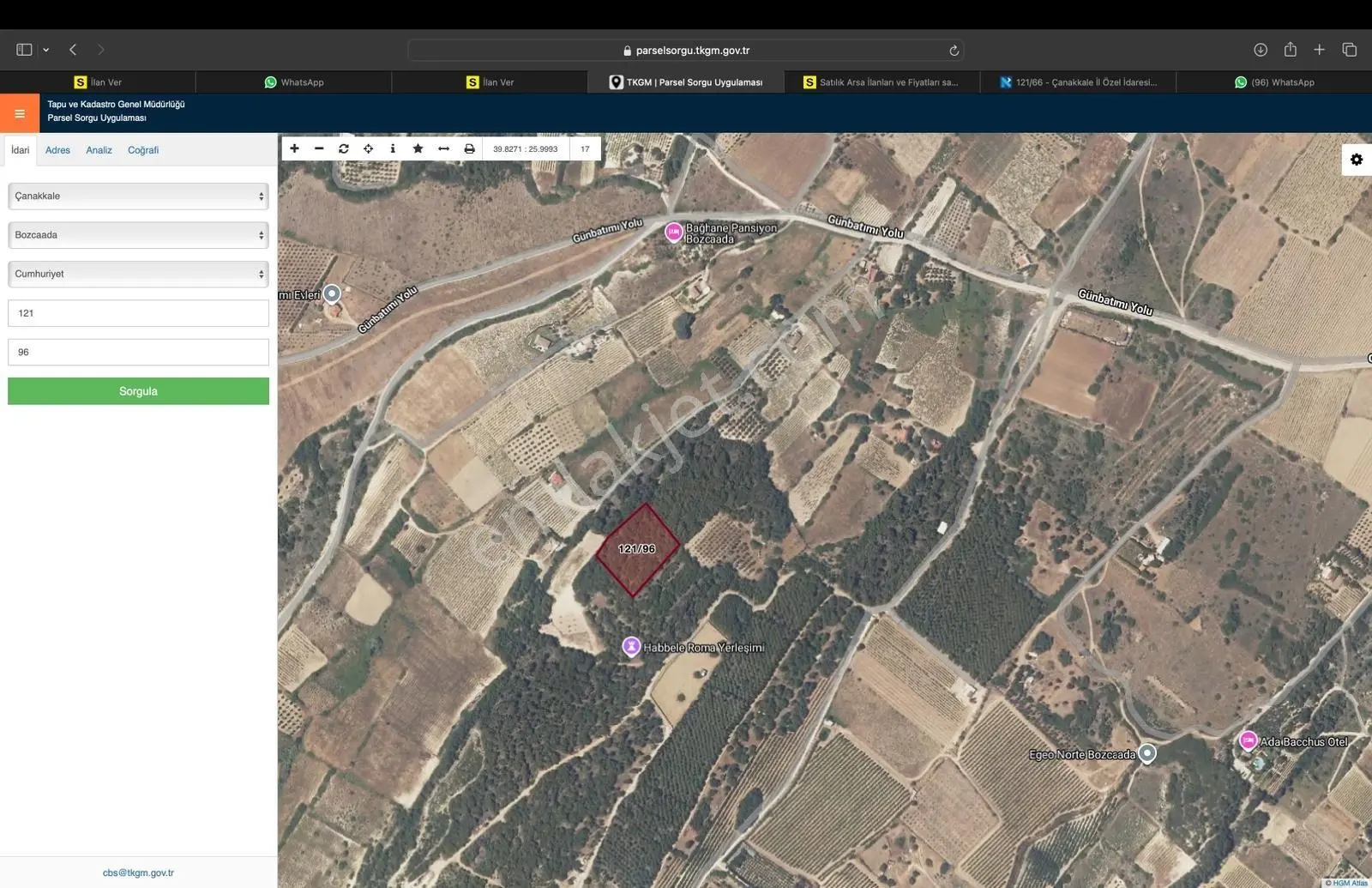This screenshot has width=1372, height=888.
Task: Switch to the Coğrafi tab
Action: point(143,150)
